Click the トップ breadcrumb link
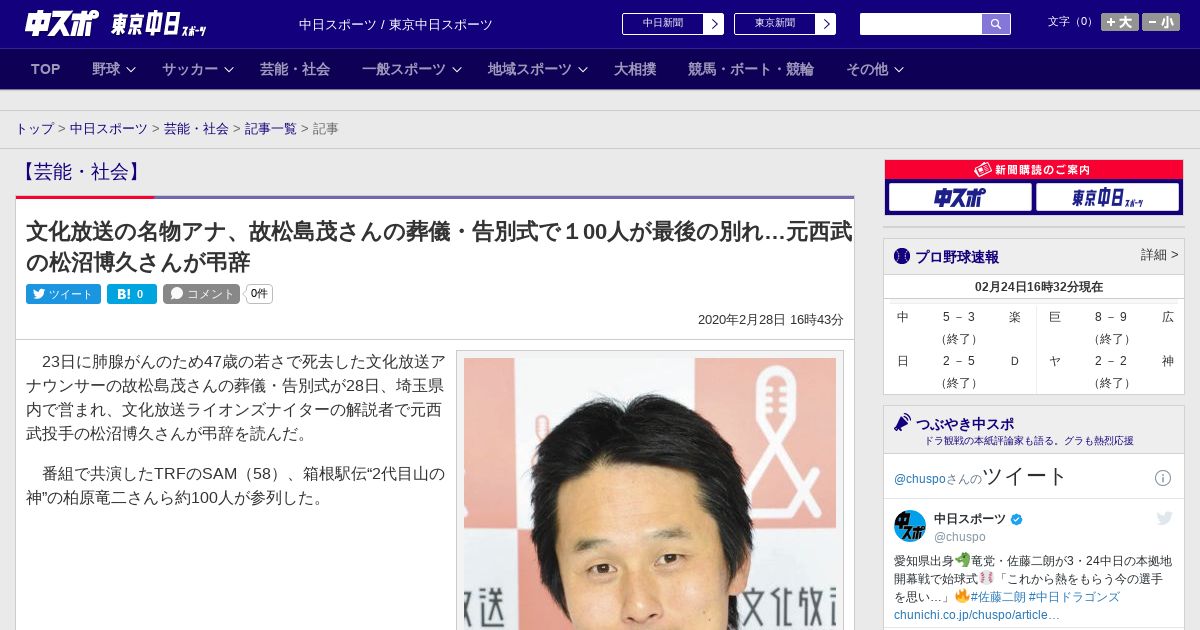 34,129
